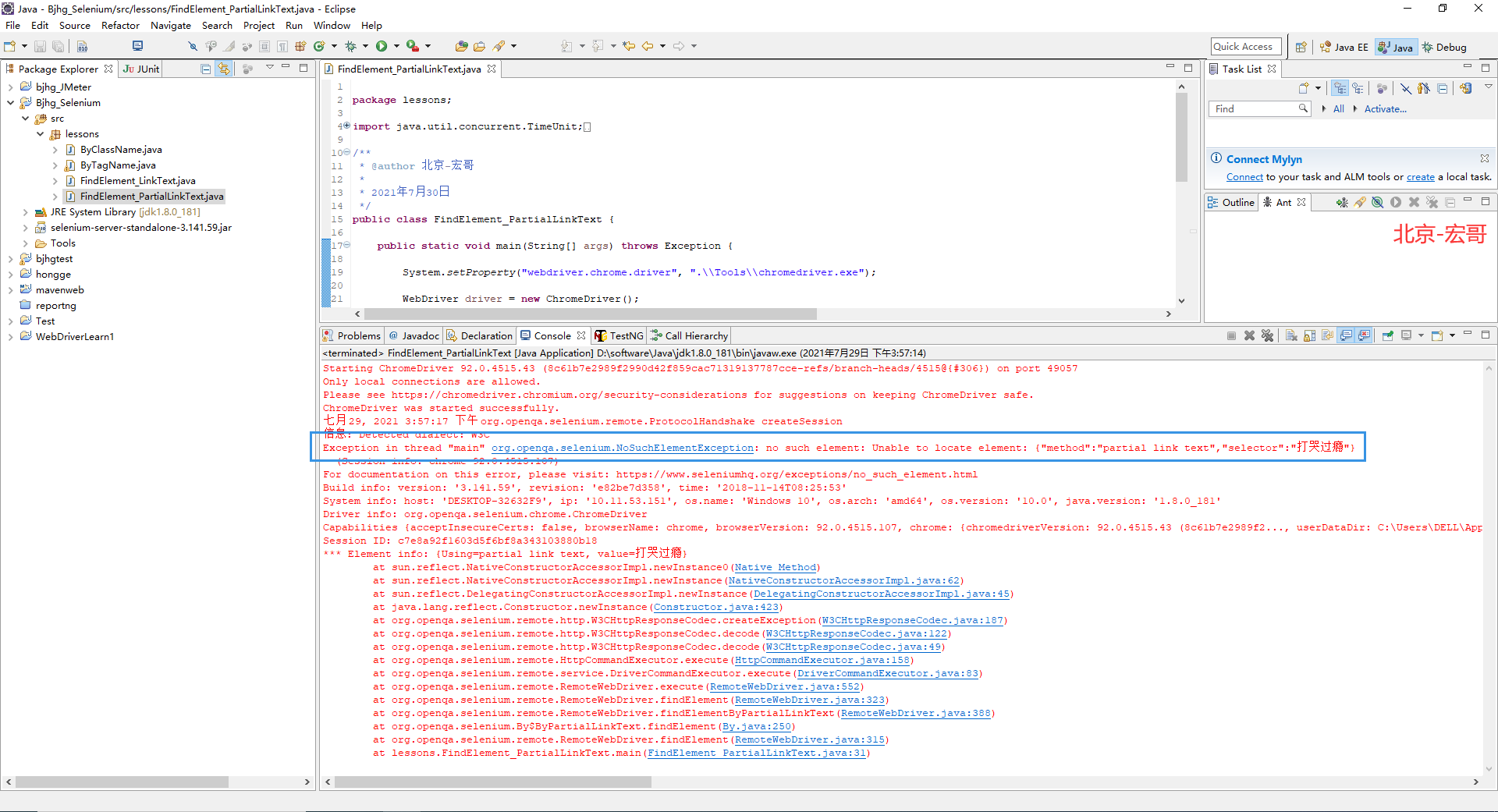Click the New Java Class toolbar icon

pos(319,46)
